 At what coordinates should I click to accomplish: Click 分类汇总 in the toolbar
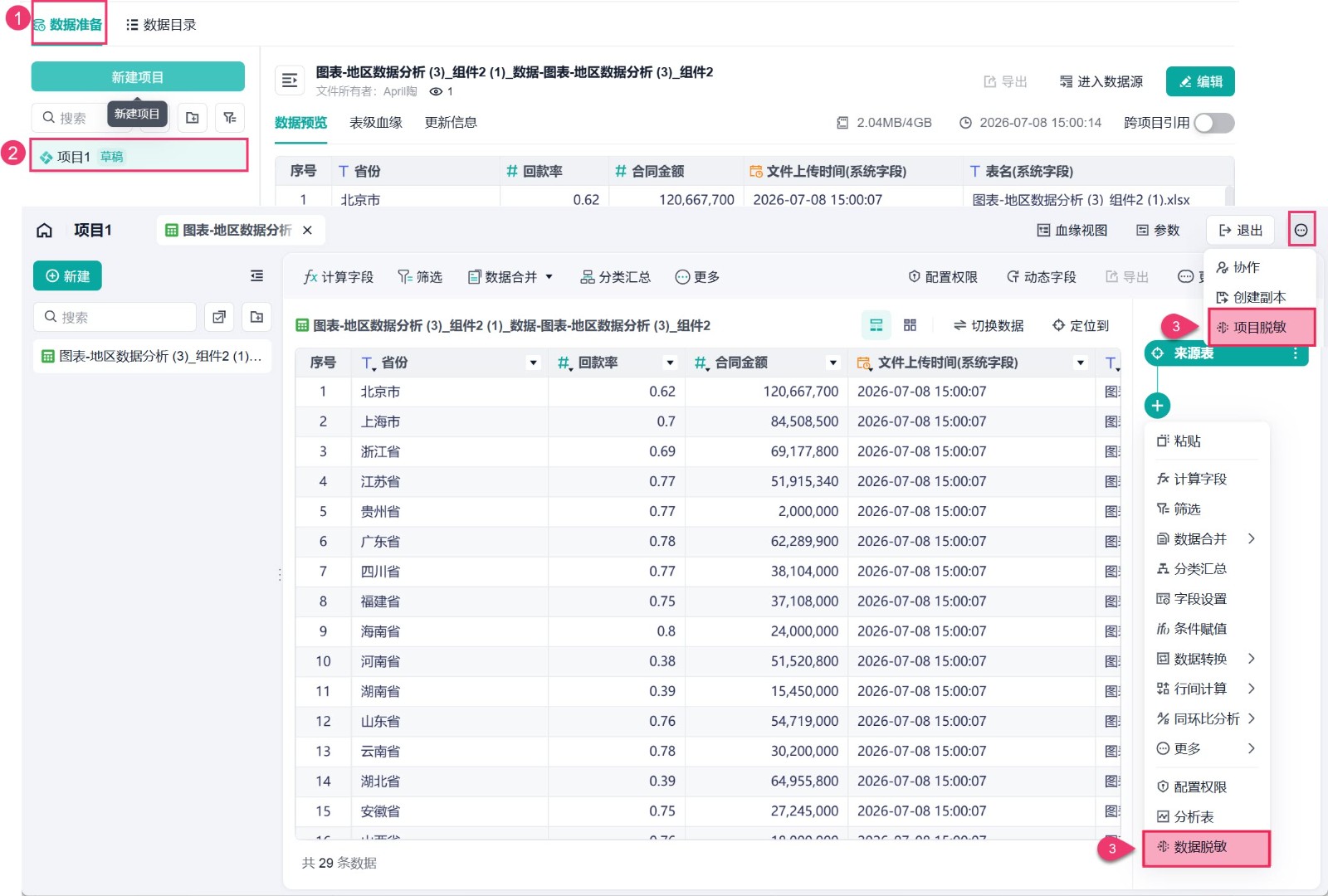pyautogui.click(x=616, y=277)
